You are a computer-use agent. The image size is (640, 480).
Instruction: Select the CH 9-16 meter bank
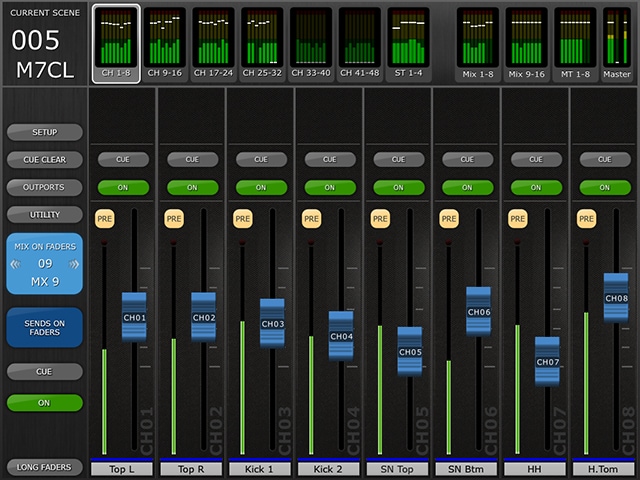(165, 43)
